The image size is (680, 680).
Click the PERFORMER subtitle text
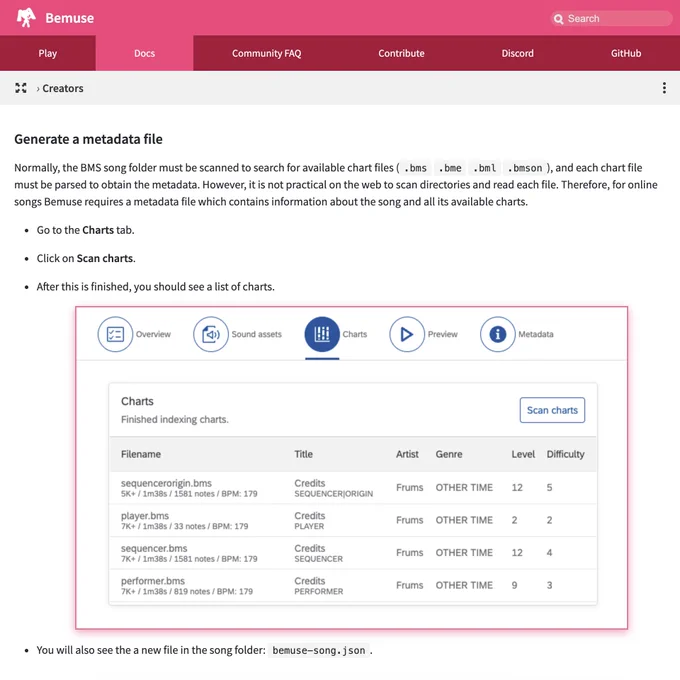319,592
